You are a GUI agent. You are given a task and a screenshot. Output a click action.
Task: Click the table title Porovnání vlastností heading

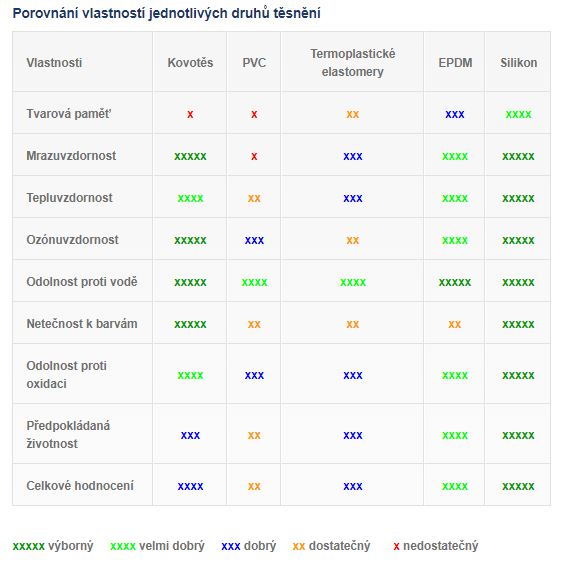point(167,13)
